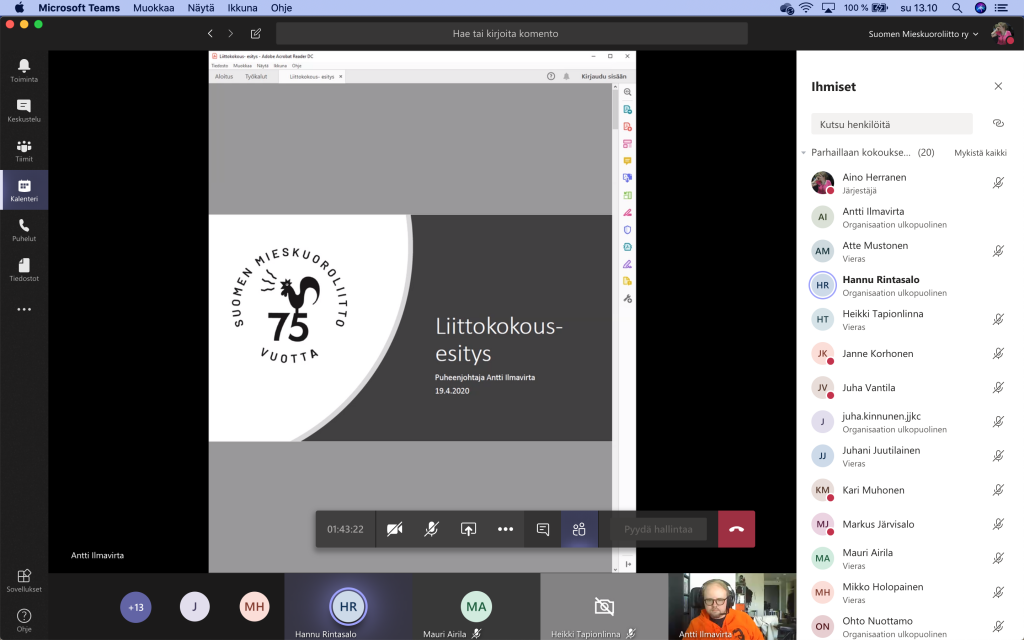1024x640 pixels.
Task: Open user profile avatar at top right
Action: click(x=1001, y=33)
